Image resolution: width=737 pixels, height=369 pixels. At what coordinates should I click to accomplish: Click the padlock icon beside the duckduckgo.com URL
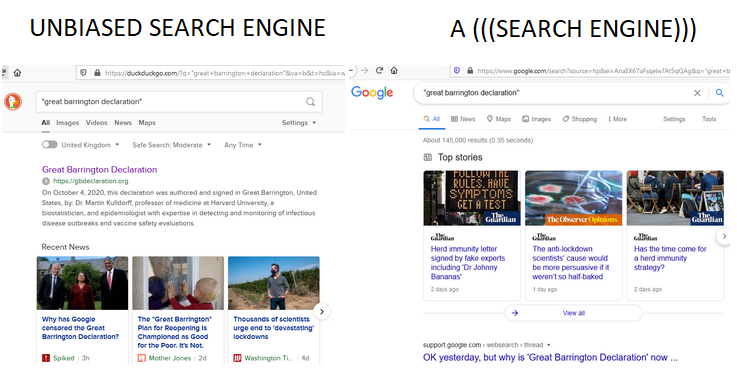pyautogui.click(x=97, y=73)
